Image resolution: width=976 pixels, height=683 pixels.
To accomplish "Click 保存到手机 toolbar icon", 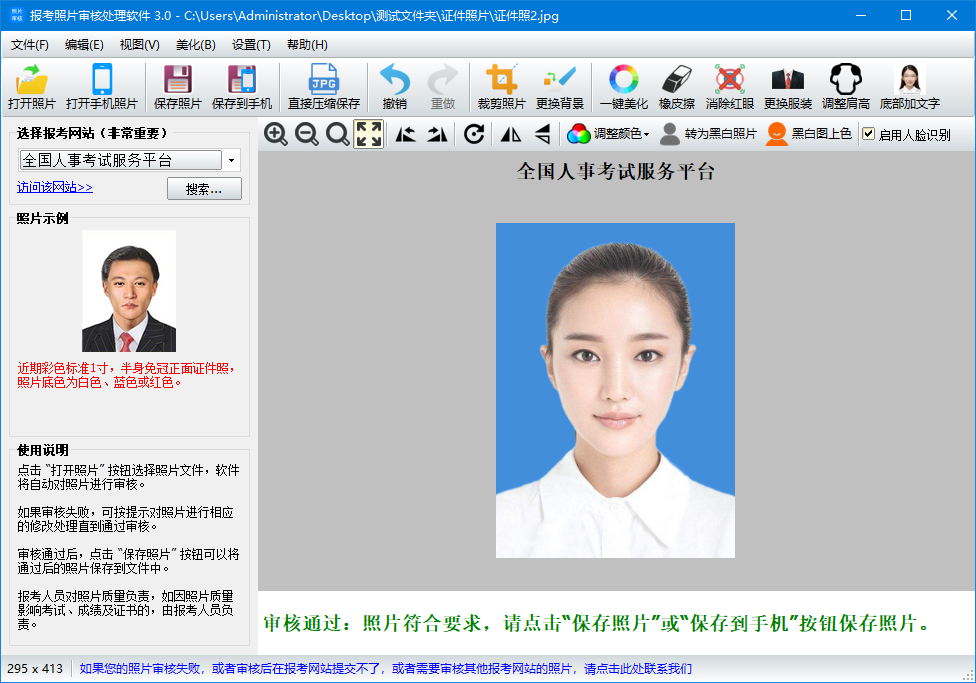I will pyautogui.click(x=242, y=87).
